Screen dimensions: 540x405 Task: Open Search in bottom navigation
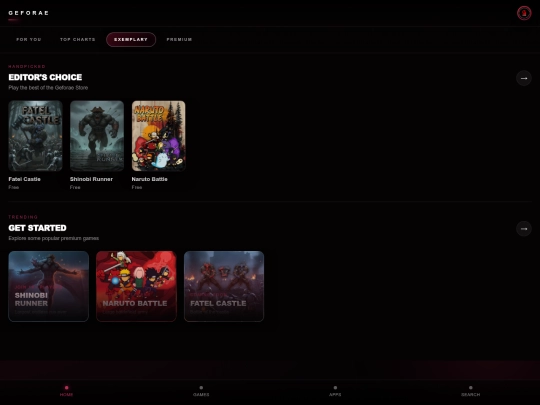click(x=470, y=391)
